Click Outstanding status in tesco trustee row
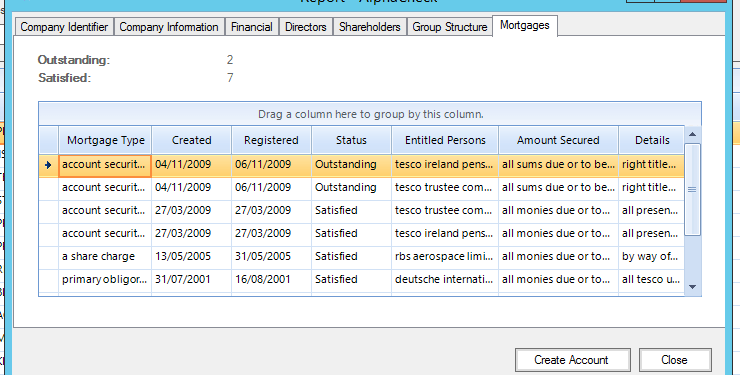This screenshot has width=740, height=375. click(351, 188)
